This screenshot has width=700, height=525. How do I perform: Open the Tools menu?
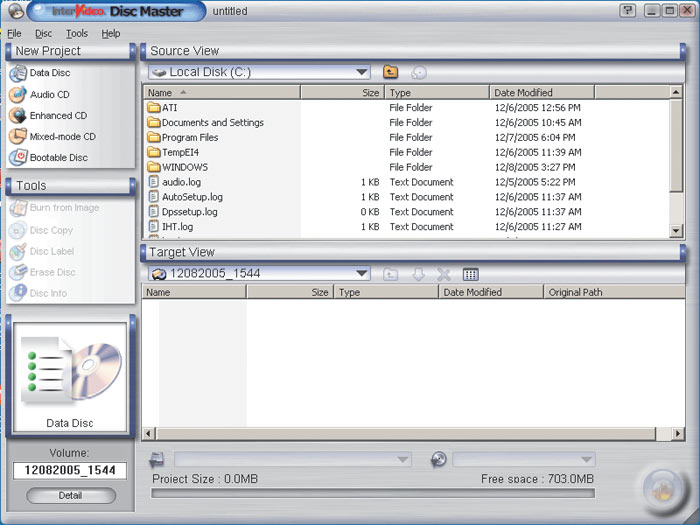coord(77,33)
